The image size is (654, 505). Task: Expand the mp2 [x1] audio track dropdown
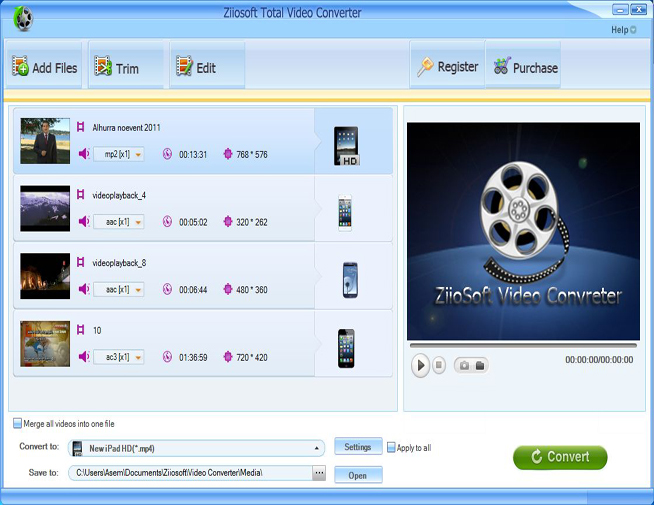[x=138, y=155]
